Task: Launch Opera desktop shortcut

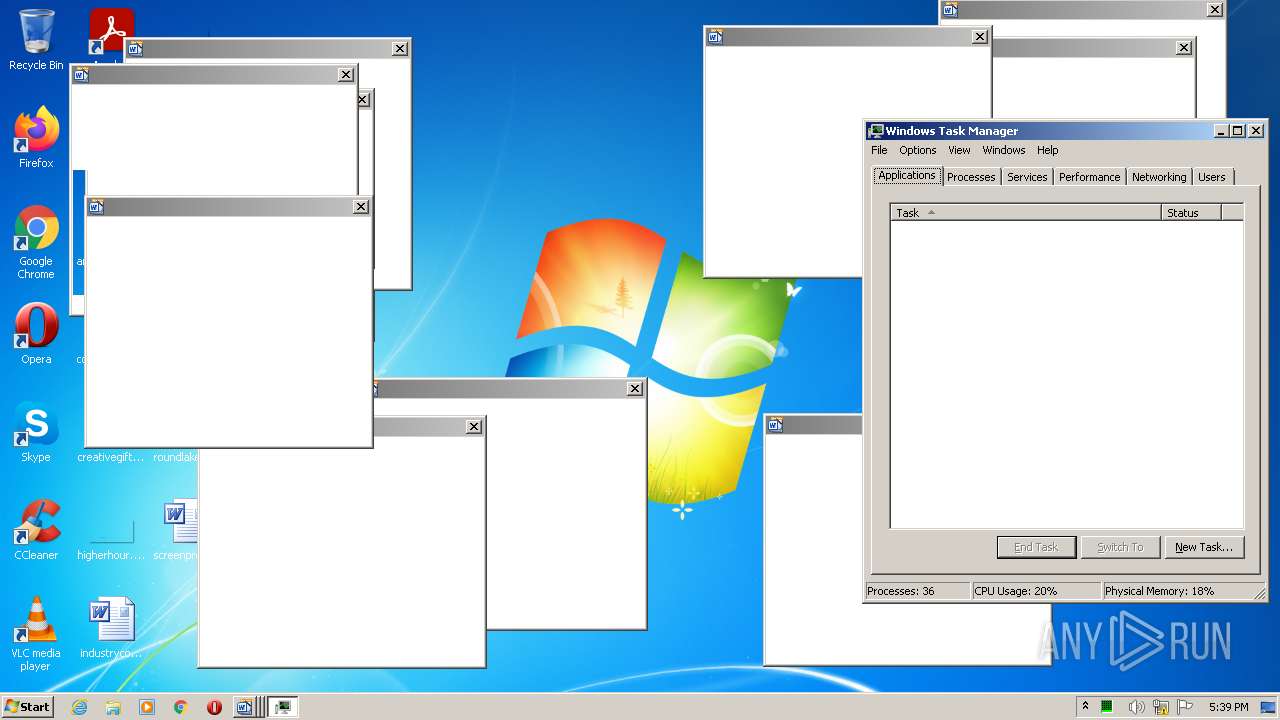Action: pyautogui.click(x=36, y=334)
